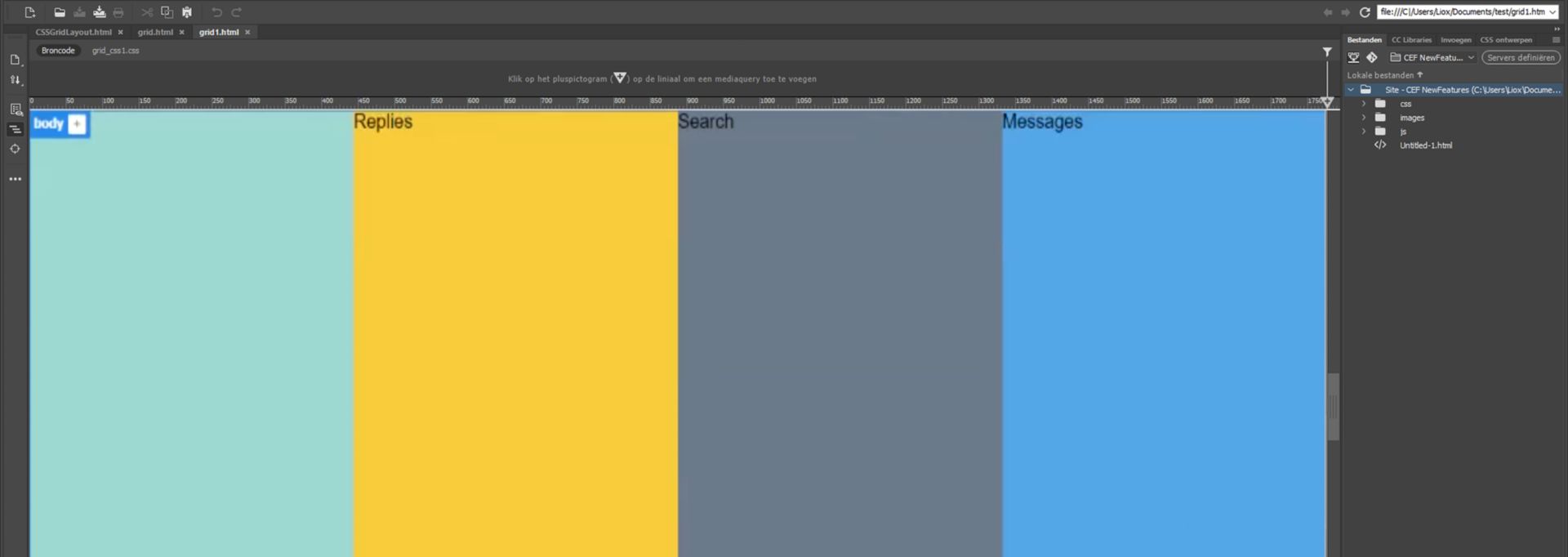
Task: Click the Print icon
Action: coord(118,12)
